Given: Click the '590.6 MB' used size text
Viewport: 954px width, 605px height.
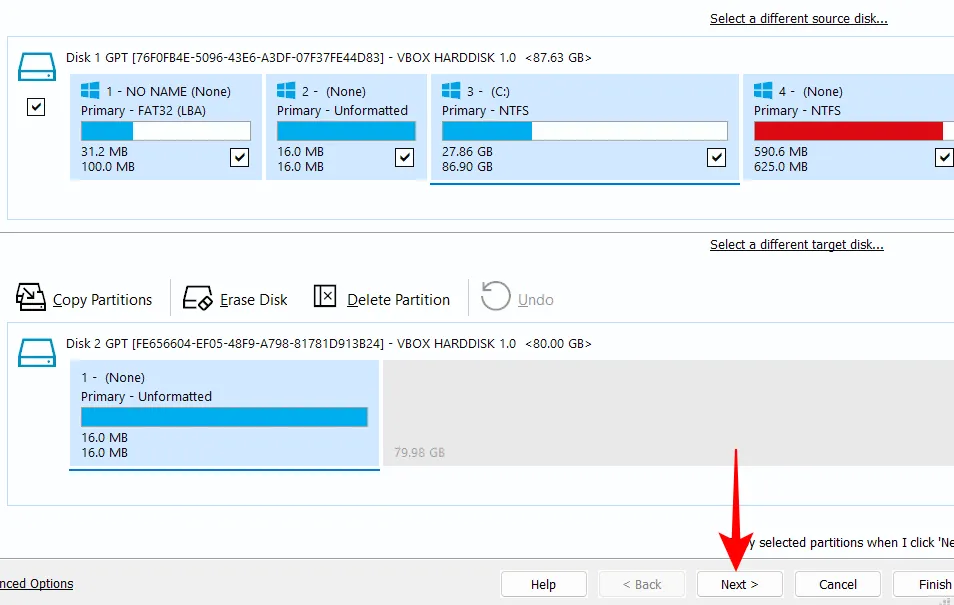Looking at the screenshot, I should pos(781,152).
